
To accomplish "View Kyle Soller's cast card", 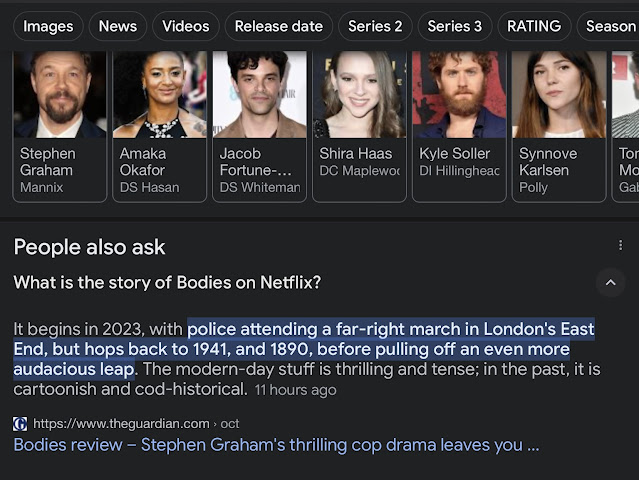I will pyautogui.click(x=459, y=127).
